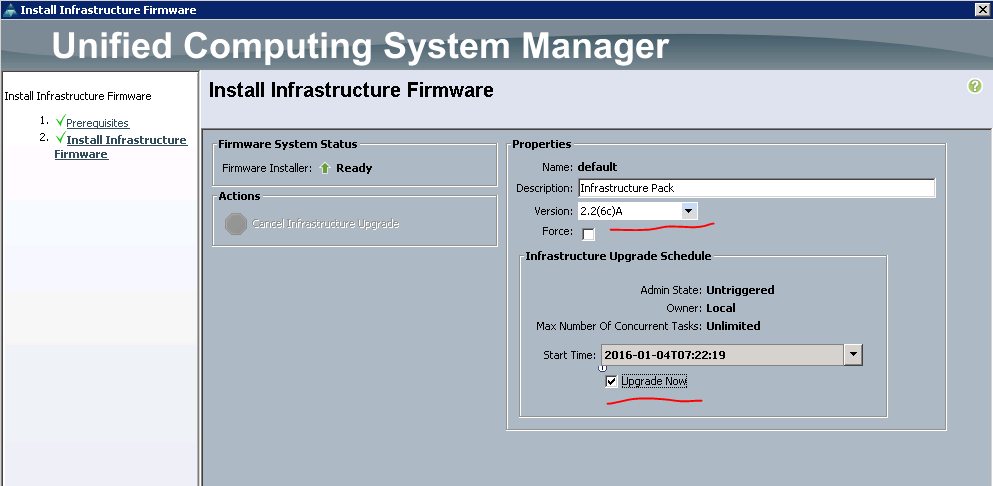Image resolution: width=993 pixels, height=486 pixels.
Task: Click the Firmware System Status group title
Action: 288,144
